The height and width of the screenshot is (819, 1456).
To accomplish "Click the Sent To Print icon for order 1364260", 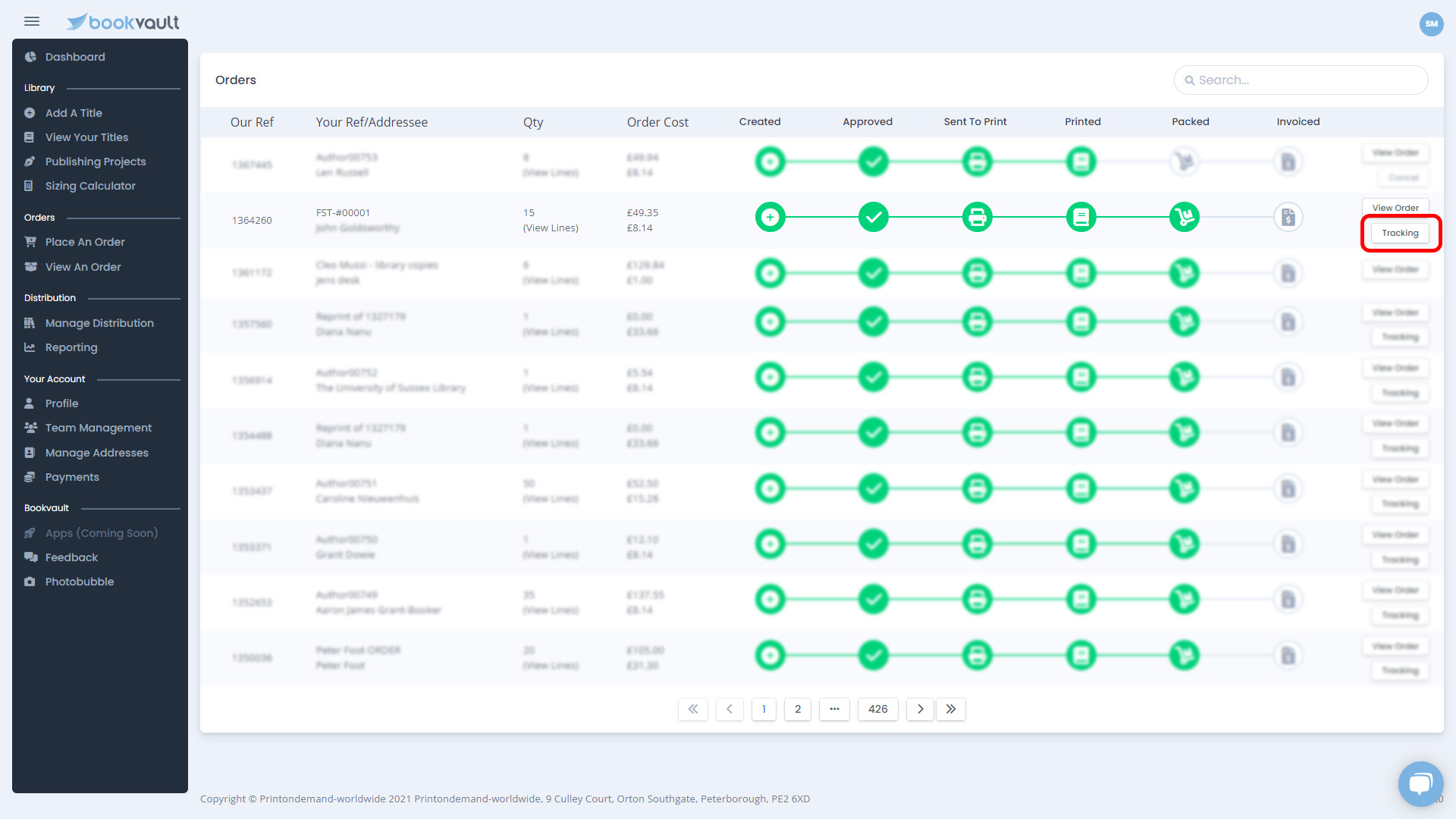I will 977,218.
